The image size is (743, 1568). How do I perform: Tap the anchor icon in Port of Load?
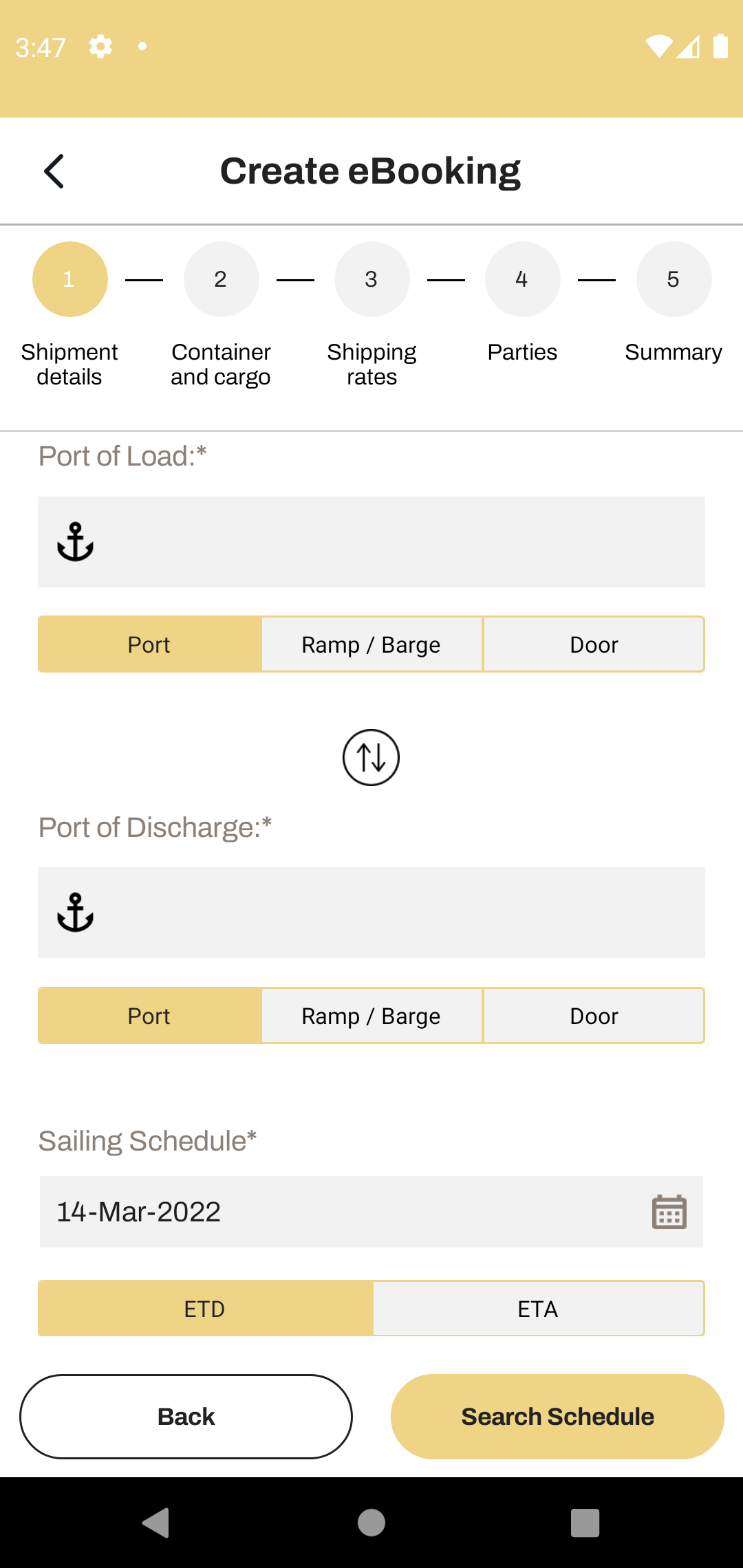tap(75, 542)
